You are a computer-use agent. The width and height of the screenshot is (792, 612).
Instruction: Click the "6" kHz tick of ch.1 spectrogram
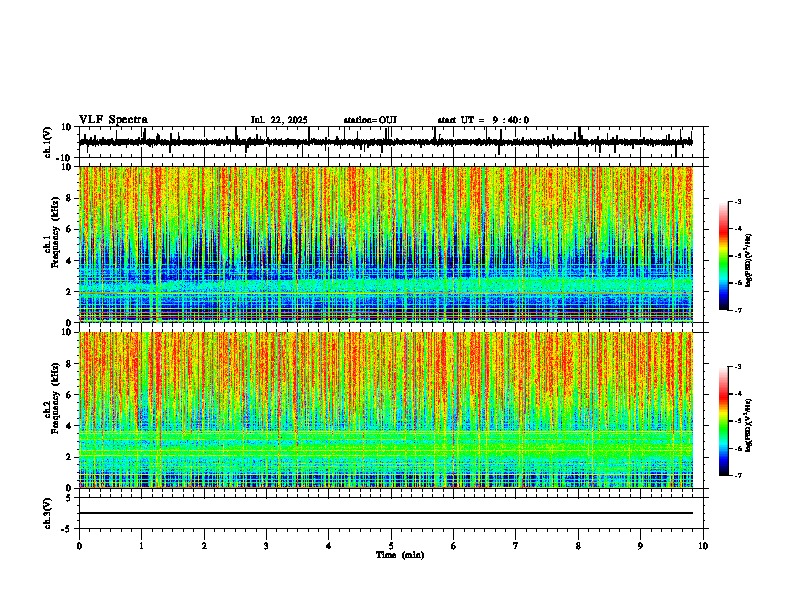pos(69,229)
